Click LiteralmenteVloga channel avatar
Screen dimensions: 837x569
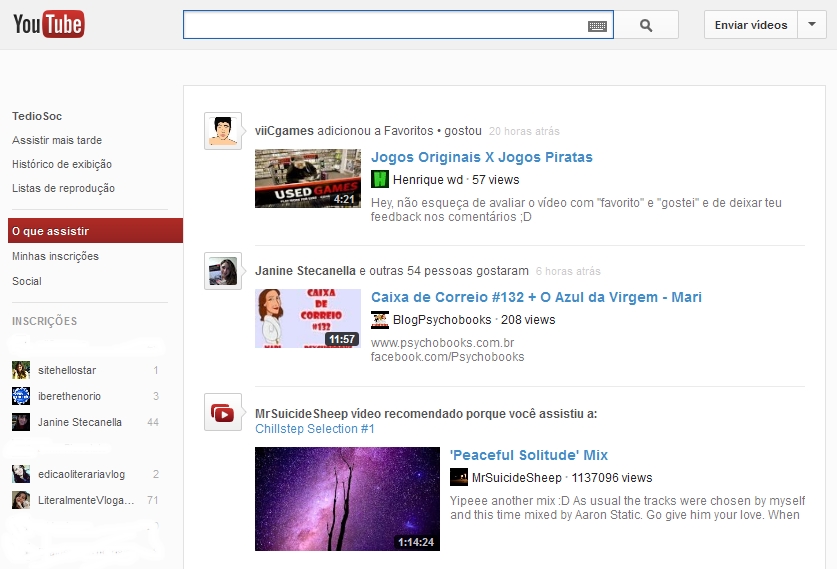(21, 500)
